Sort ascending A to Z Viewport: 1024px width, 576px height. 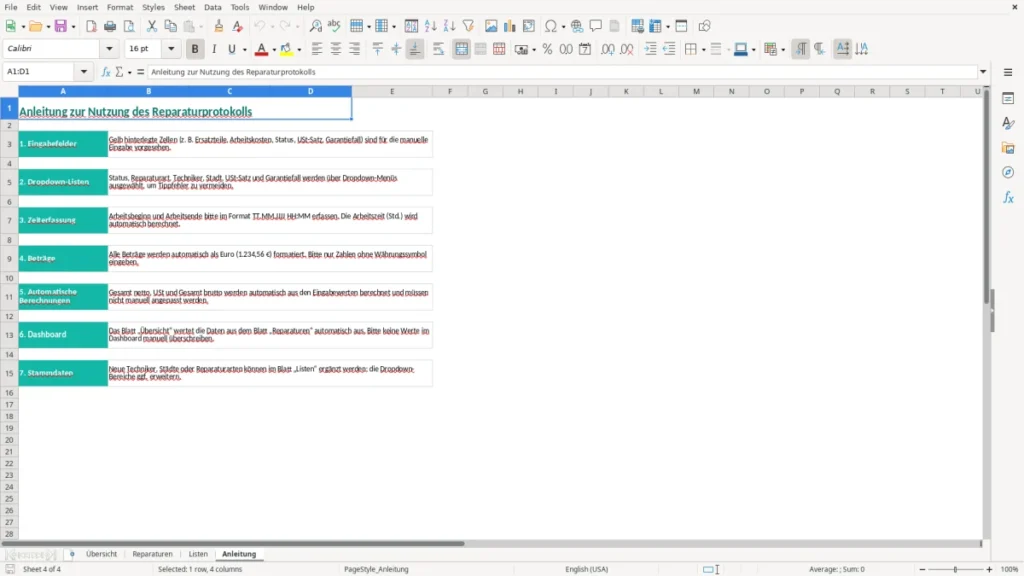[x=430, y=26]
